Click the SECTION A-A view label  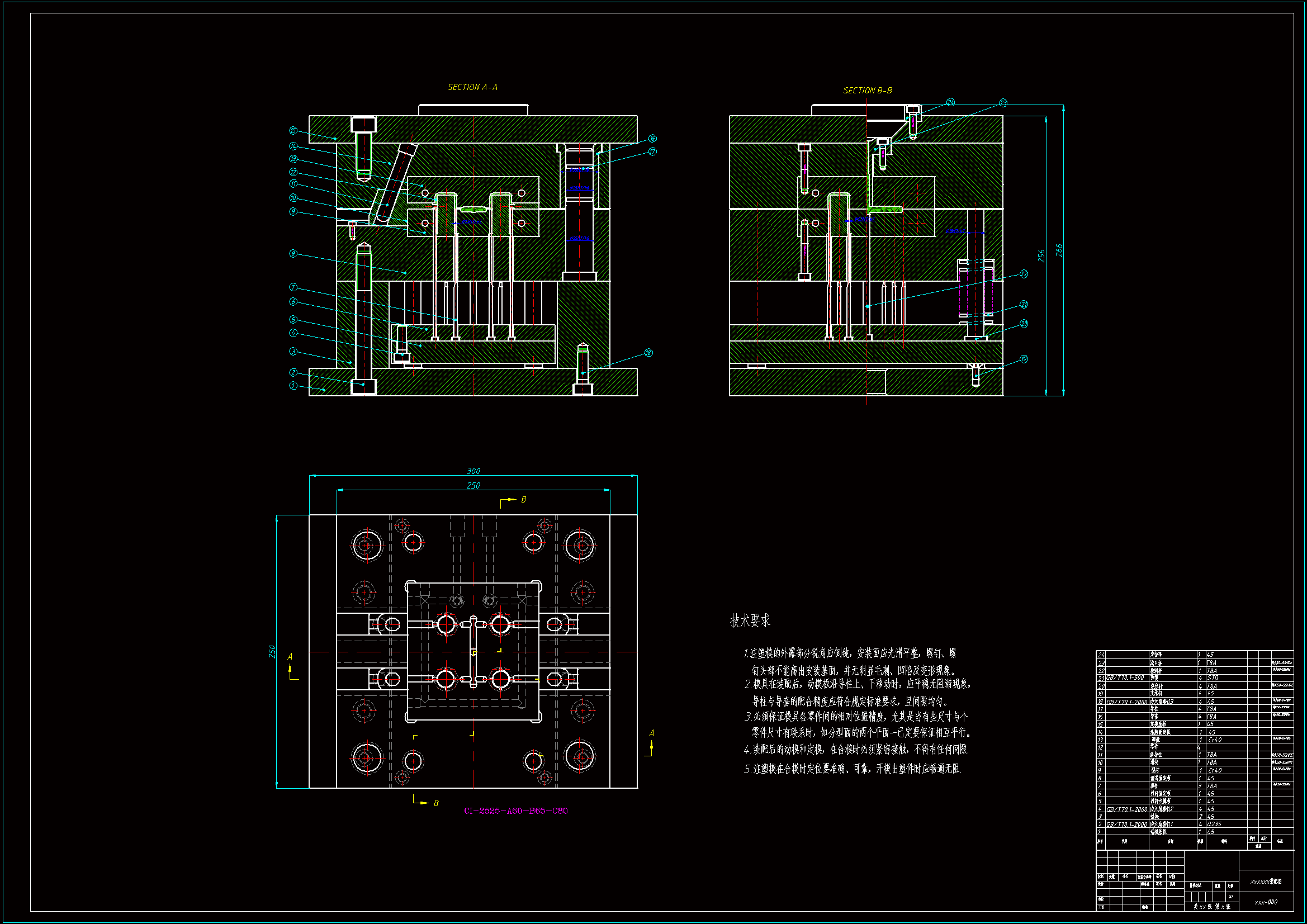tap(472, 87)
